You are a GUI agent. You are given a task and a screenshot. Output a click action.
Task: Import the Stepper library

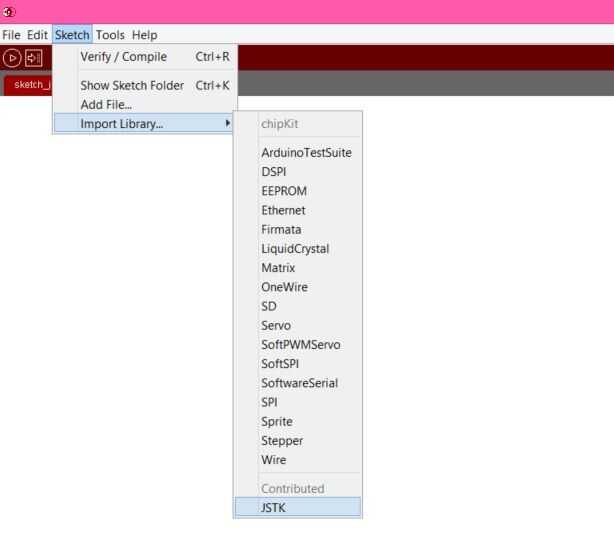pos(298,441)
